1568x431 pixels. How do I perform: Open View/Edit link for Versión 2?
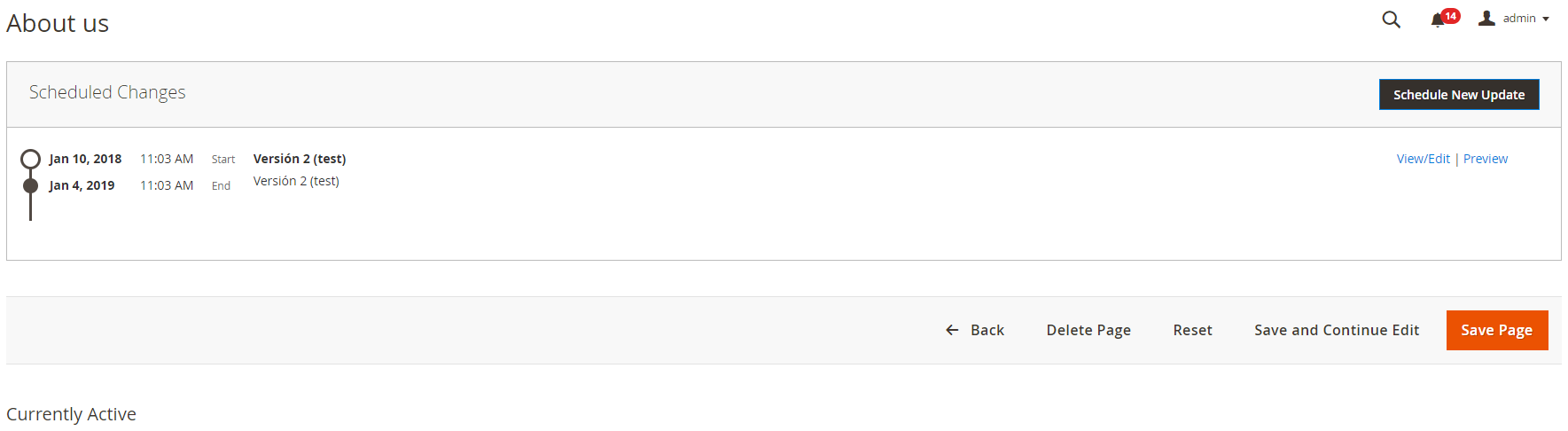pyautogui.click(x=1424, y=159)
